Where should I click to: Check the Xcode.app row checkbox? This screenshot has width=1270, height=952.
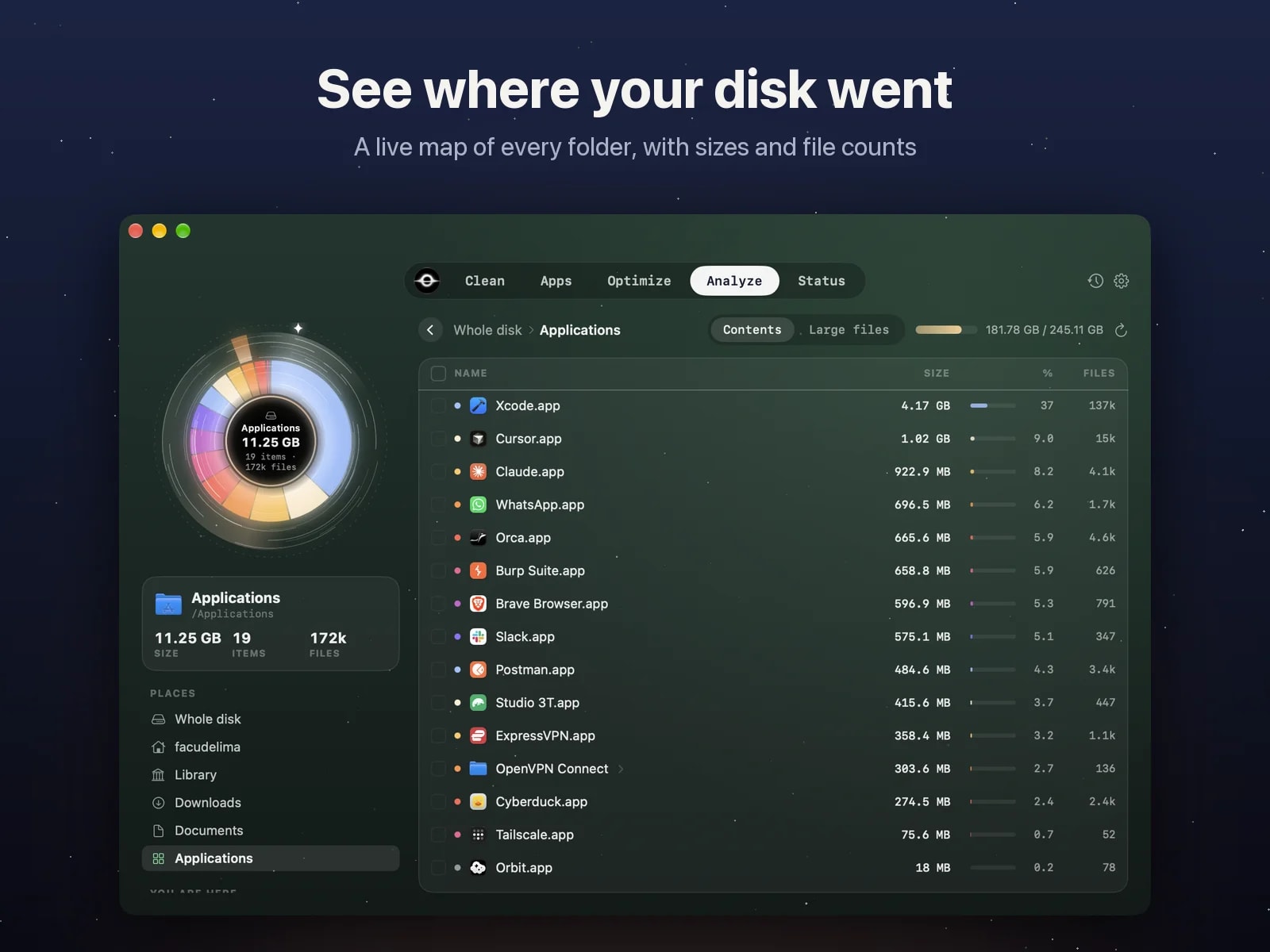tap(438, 405)
